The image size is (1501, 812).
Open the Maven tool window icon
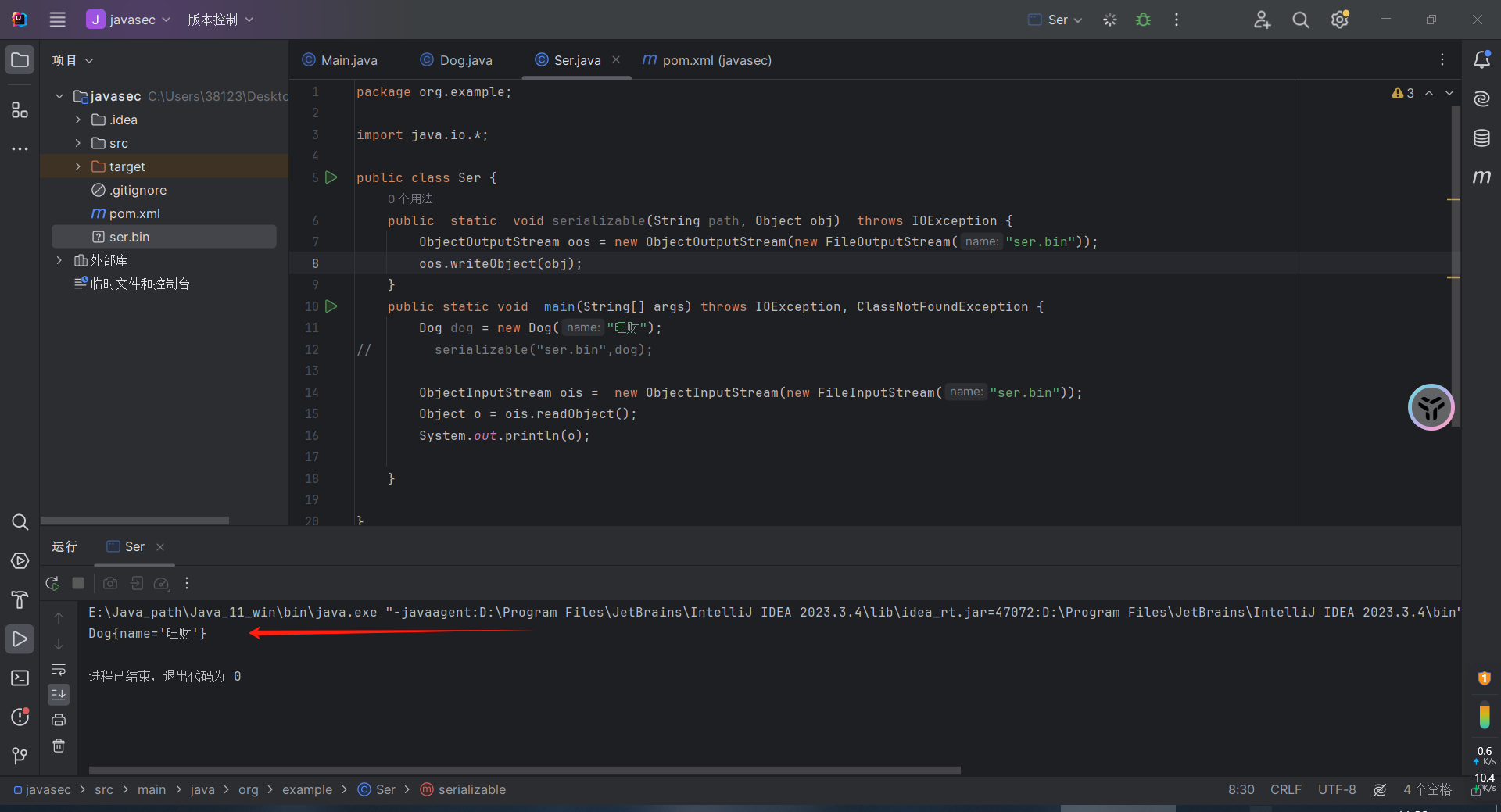pos(1481,177)
